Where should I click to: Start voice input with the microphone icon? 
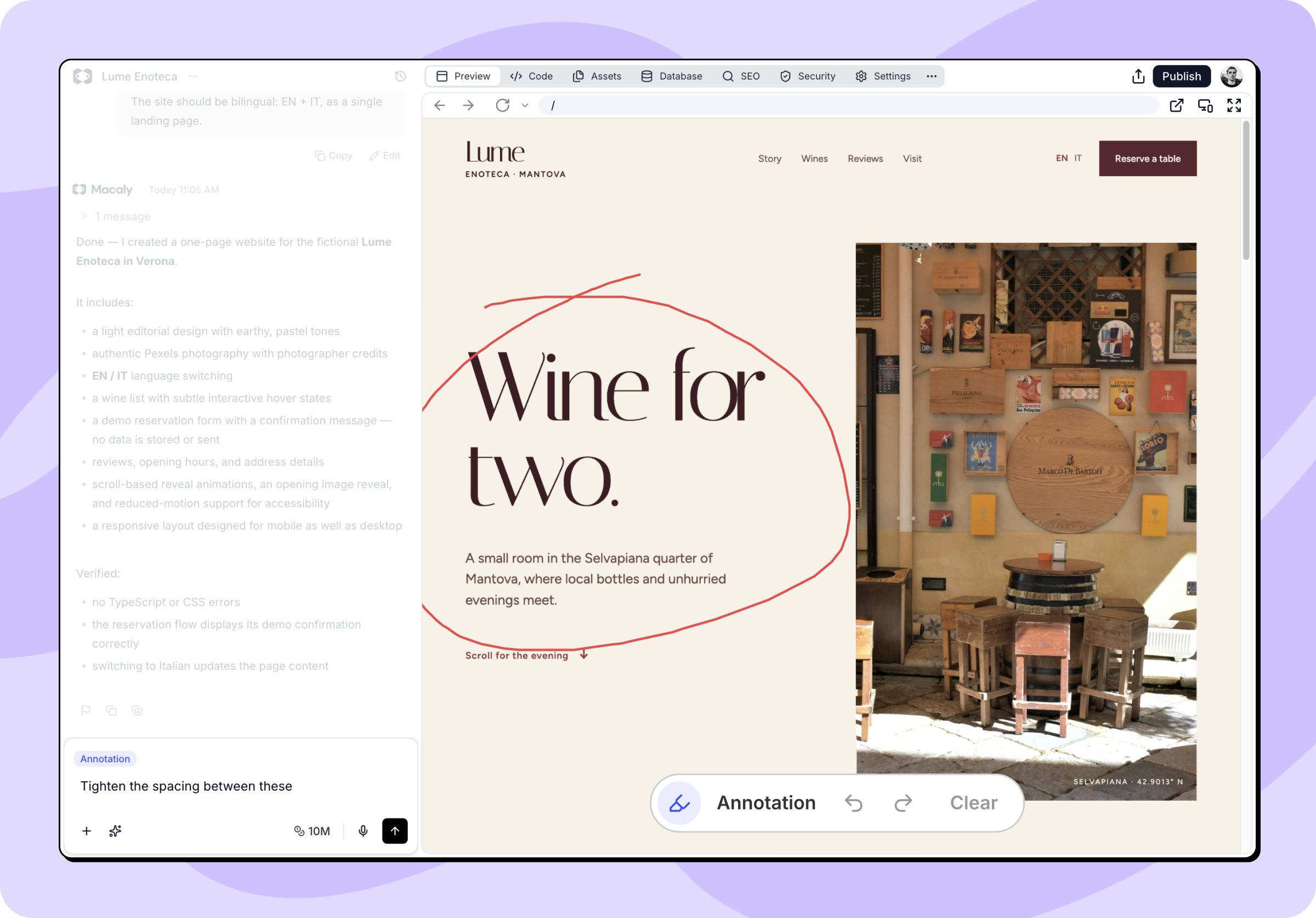click(363, 831)
